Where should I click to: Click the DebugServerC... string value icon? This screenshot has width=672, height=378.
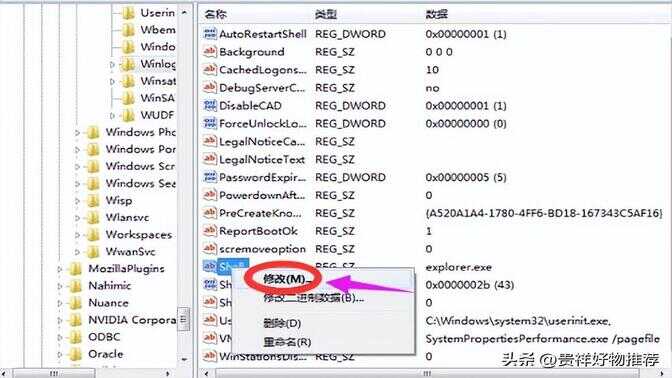(x=210, y=87)
